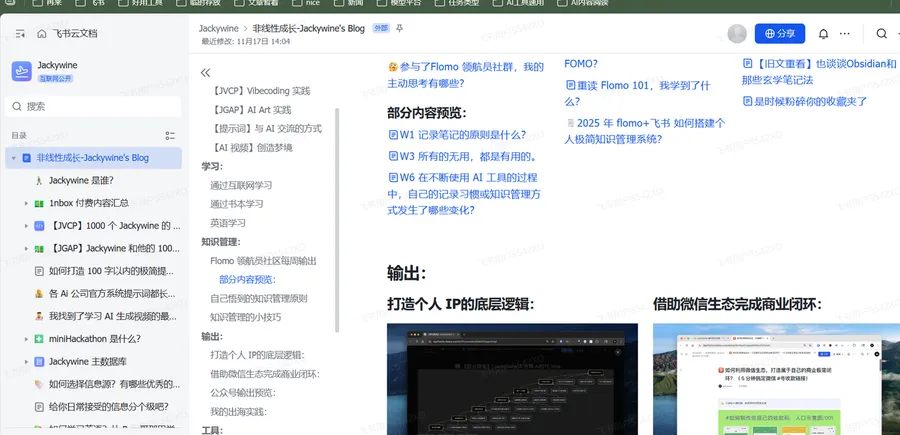Jump to 【AI 视频】创造梦境 in outline
The height and width of the screenshot is (435, 900).
click(x=251, y=147)
